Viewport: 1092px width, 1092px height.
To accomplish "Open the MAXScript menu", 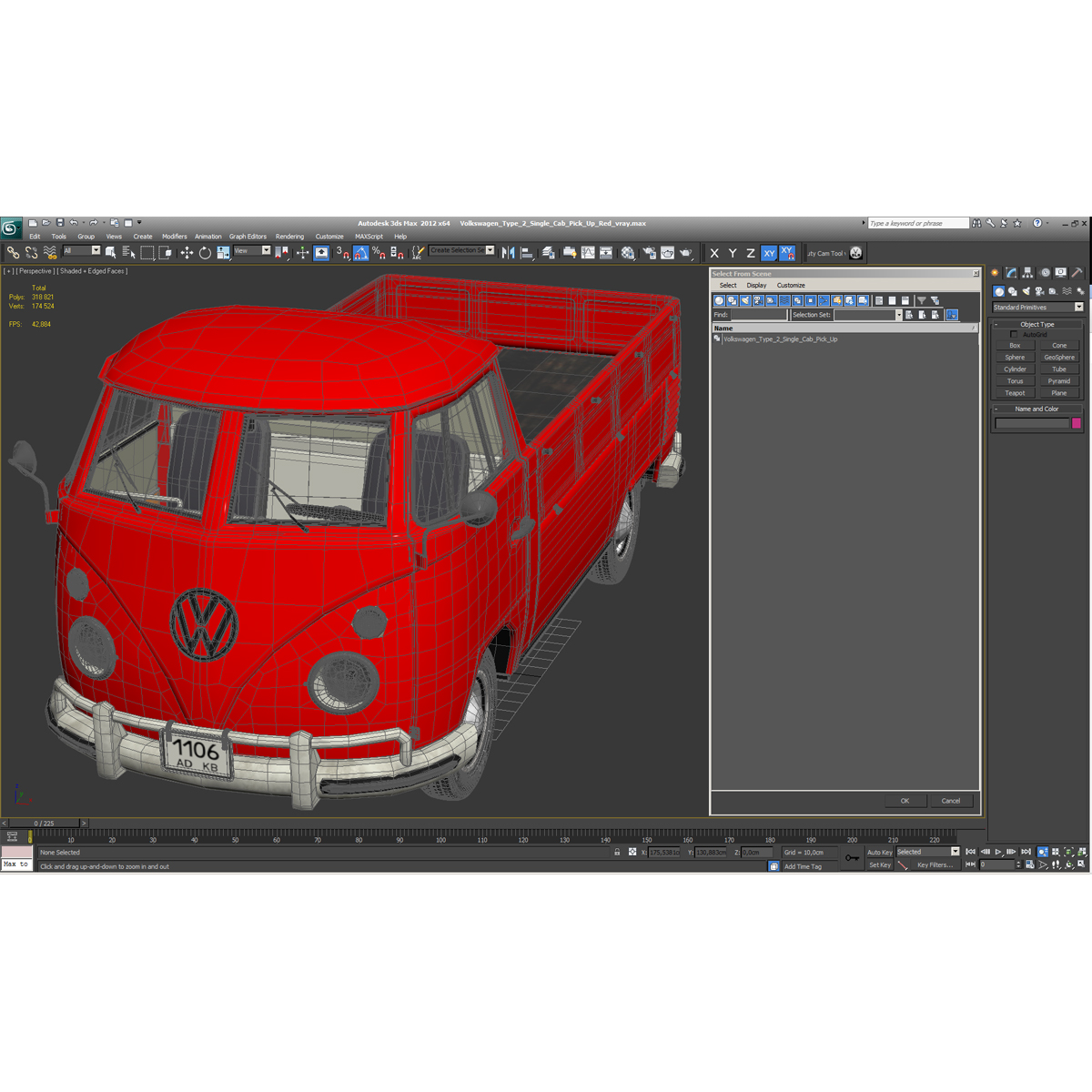I will (369, 237).
